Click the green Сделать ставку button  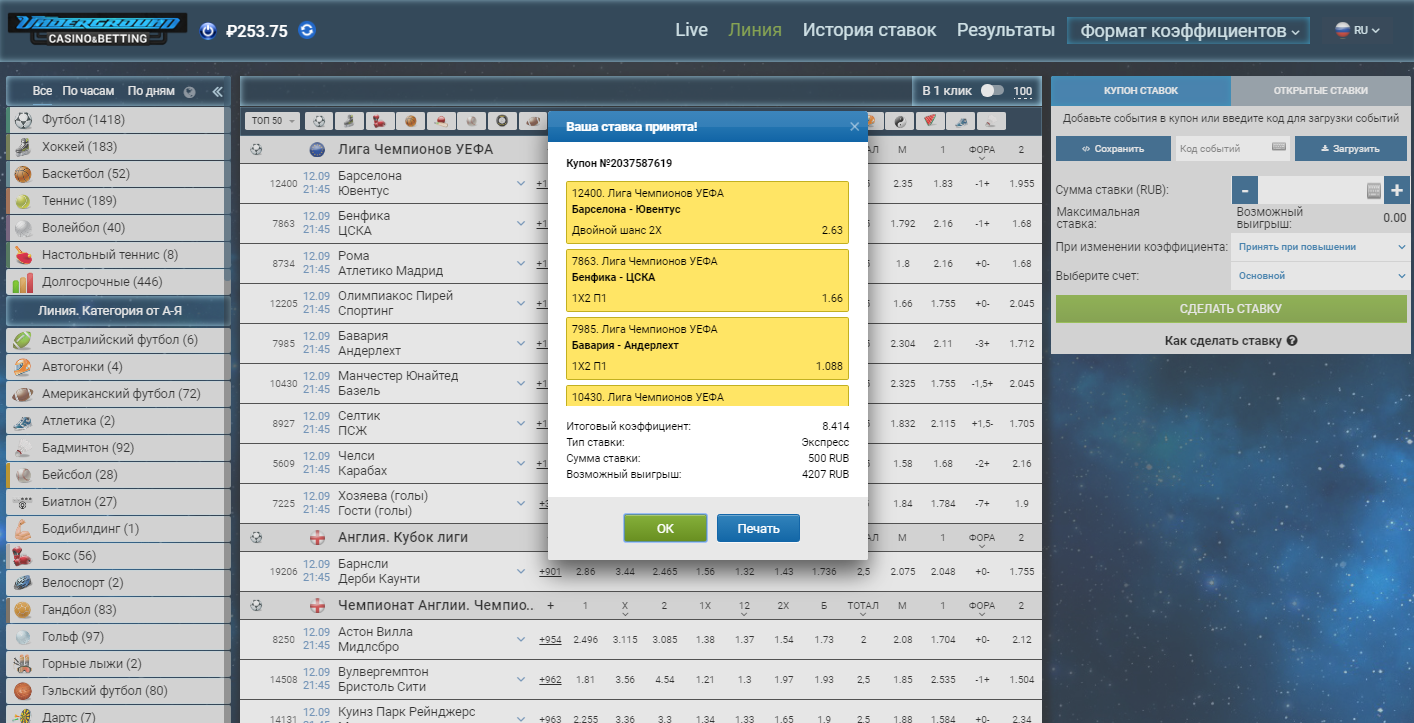pos(1231,309)
